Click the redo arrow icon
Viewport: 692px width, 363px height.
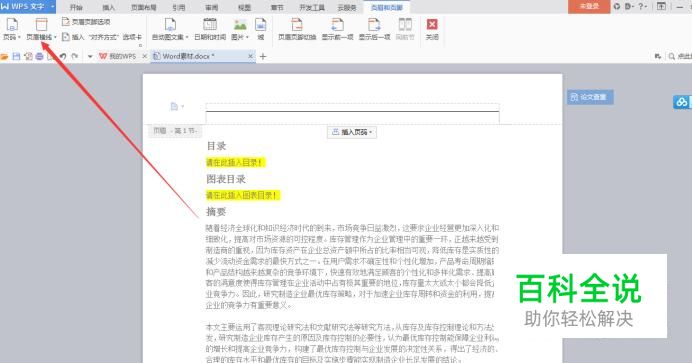[x=75, y=56]
